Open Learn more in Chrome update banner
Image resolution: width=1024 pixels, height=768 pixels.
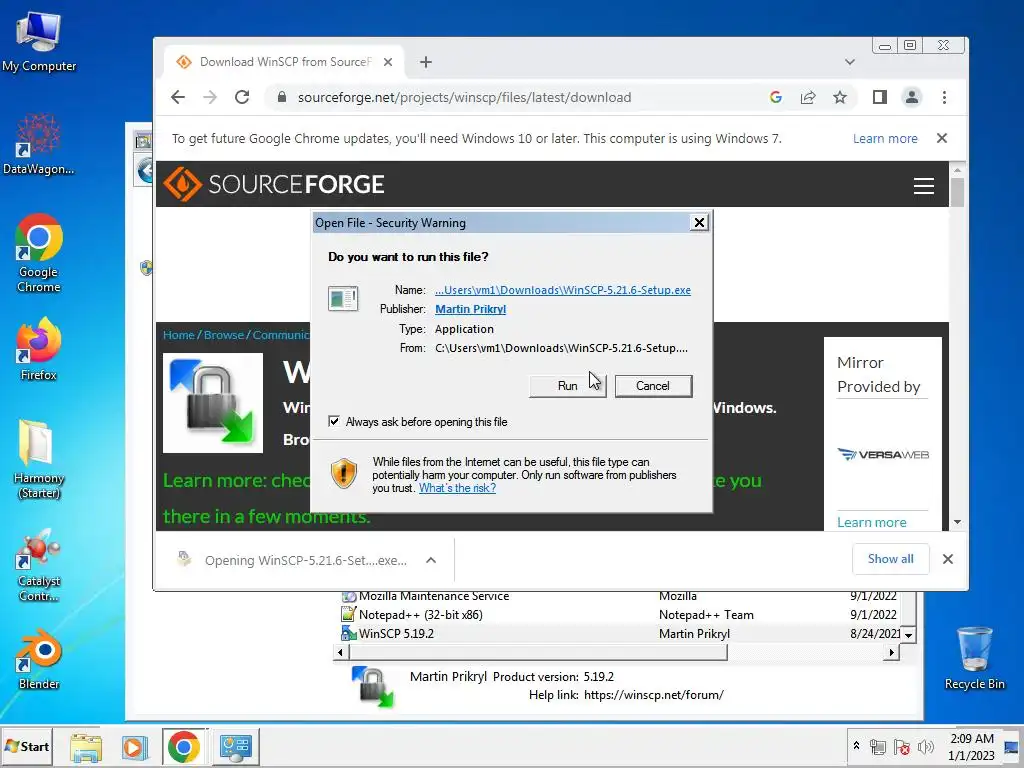coord(885,138)
